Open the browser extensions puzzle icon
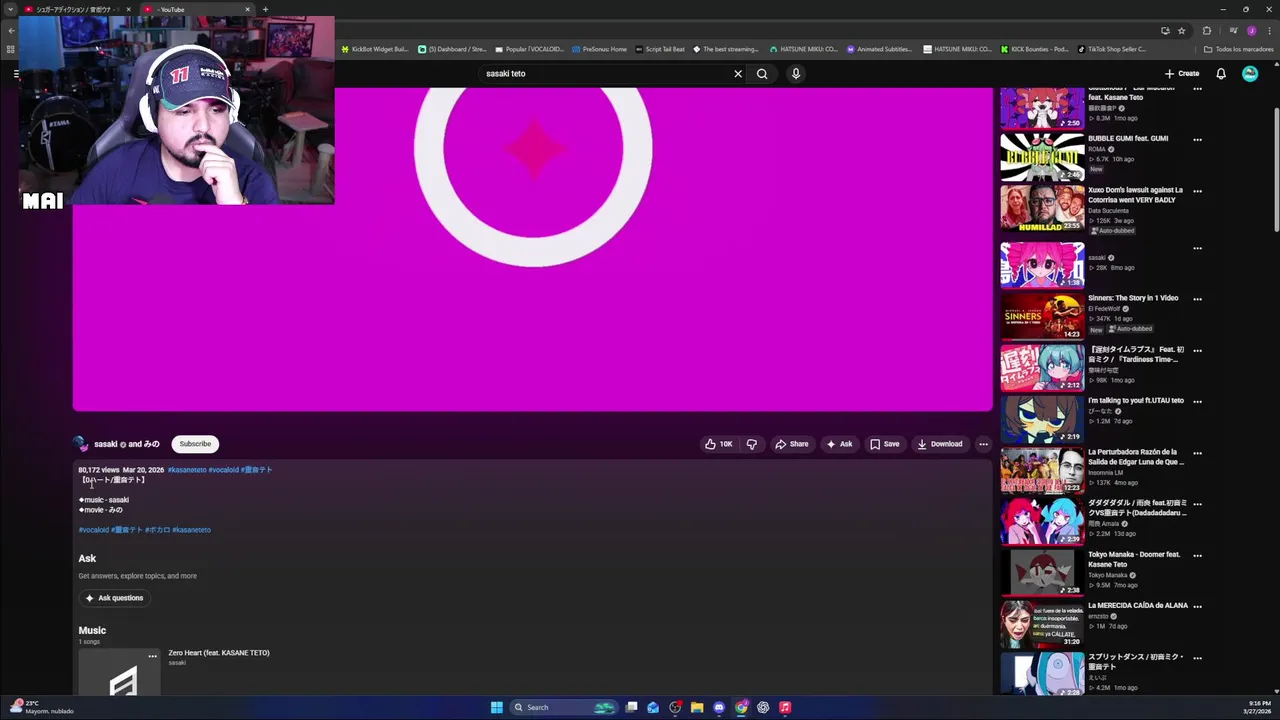The height and width of the screenshot is (720, 1280). tap(1206, 30)
